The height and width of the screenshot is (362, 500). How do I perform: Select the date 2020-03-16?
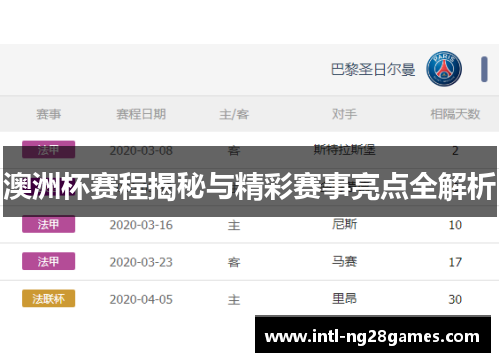pos(141,225)
